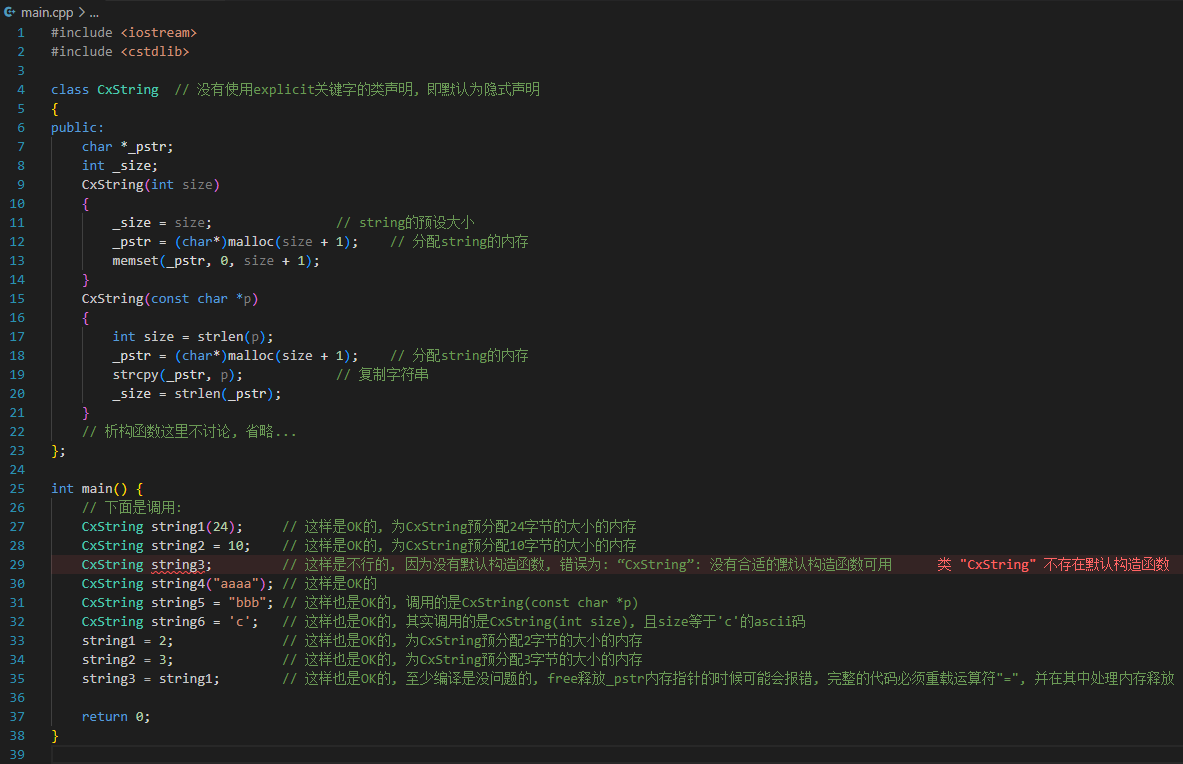Screen dimensions: 1183x764
Task: Click the '// 复制字符串' comment
Action: pyautogui.click(x=383, y=374)
